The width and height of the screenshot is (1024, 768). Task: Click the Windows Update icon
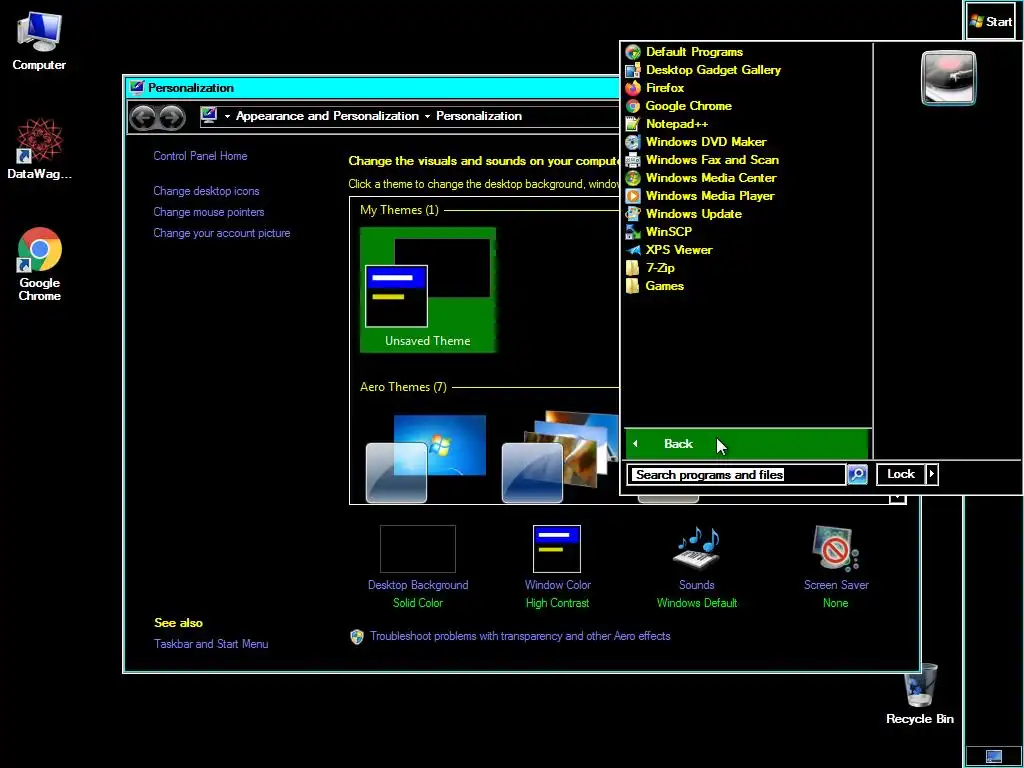click(633, 214)
